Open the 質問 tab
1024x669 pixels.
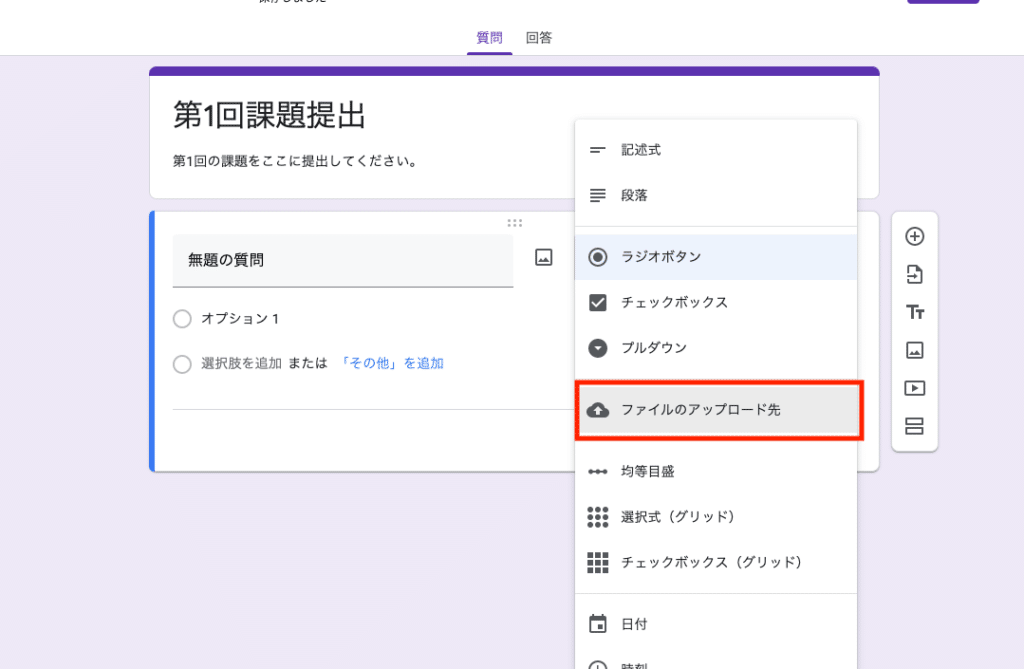[x=489, y=38]
